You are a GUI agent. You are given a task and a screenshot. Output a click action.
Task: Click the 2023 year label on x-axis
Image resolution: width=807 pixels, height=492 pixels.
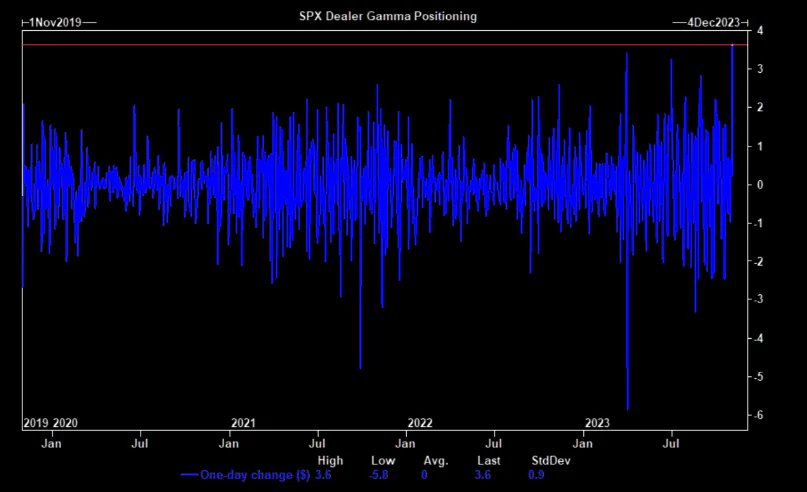[596, 423]
